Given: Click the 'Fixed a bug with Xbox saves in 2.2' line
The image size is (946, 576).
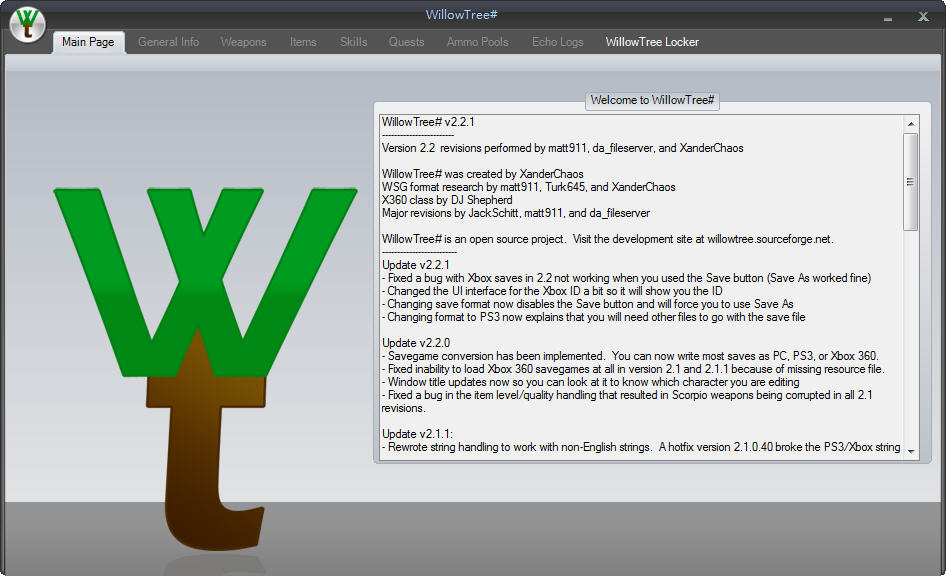Looking at the screenshot, I should coord(626,278).
